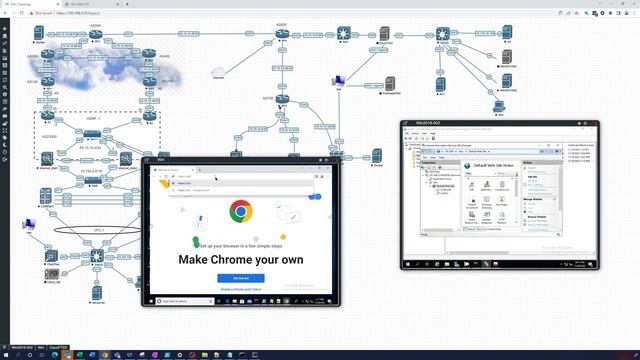Select the ClearPass node icon
Screen dimensions: 640x360
coord(51,256)
